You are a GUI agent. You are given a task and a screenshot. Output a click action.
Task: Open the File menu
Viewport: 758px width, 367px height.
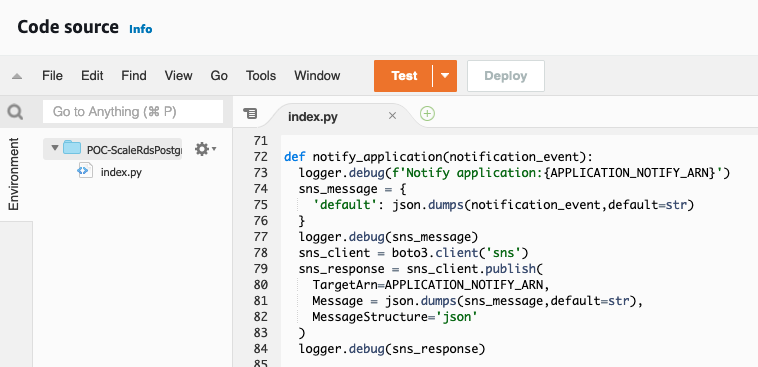point(52,76)
